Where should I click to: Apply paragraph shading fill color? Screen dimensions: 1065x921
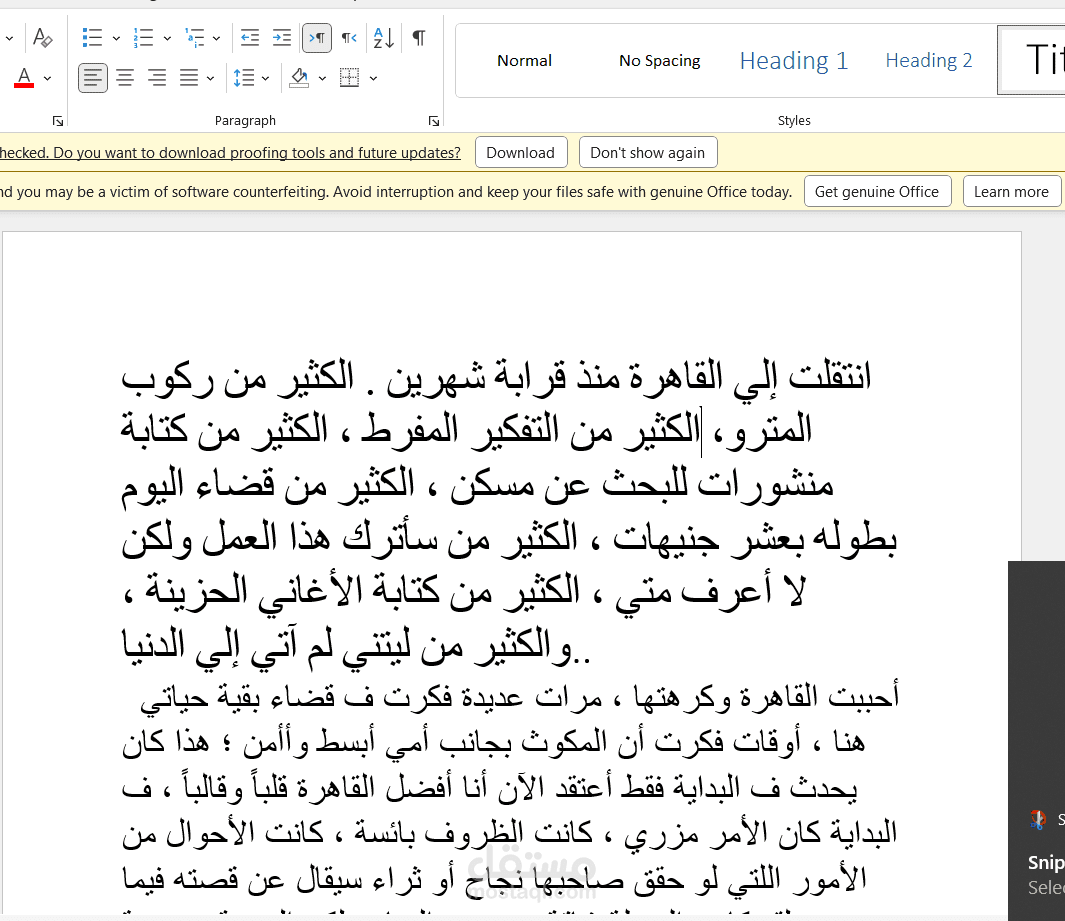coord(299,77)
